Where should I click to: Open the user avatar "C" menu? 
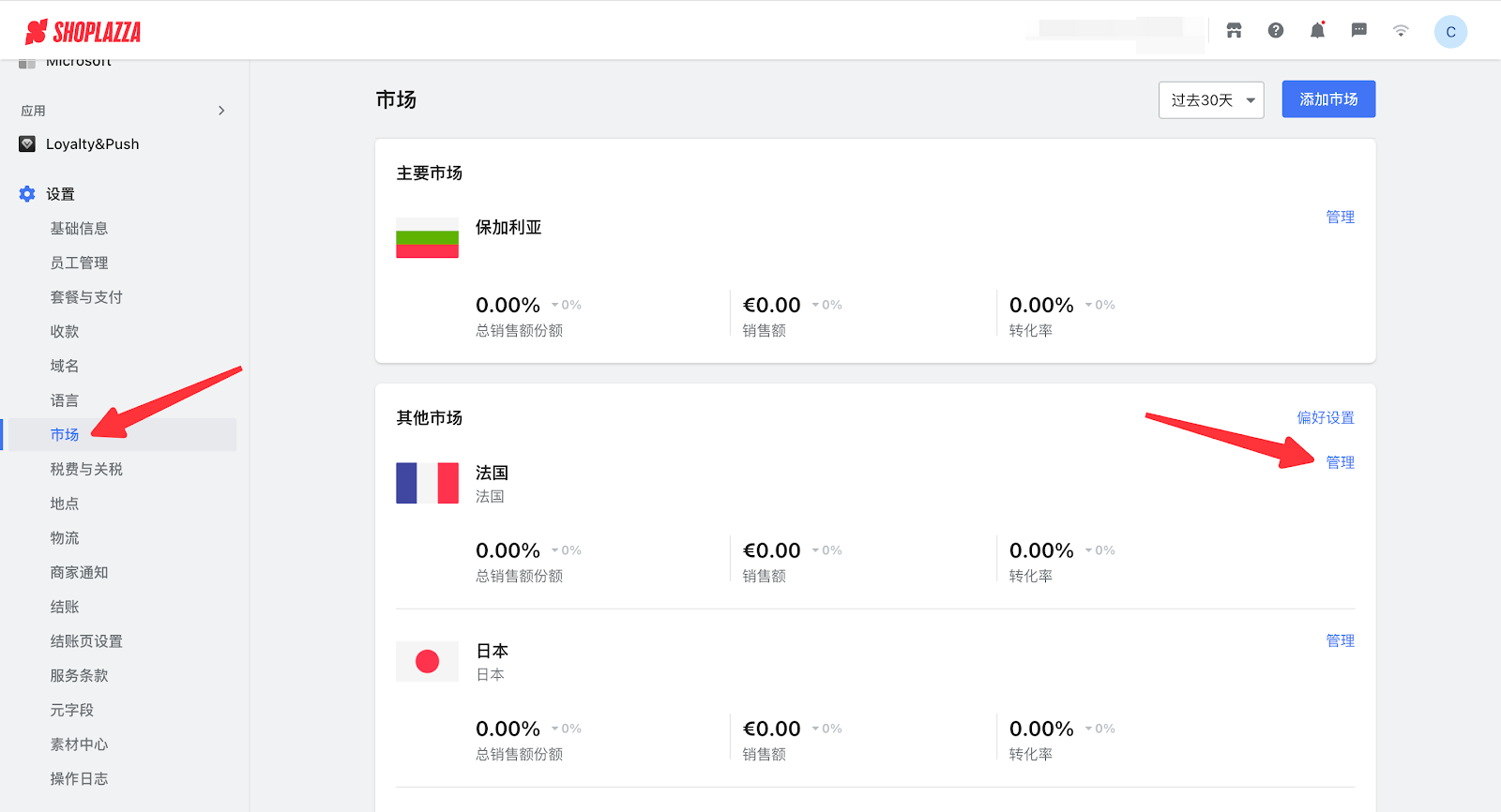coord(1450,32)
